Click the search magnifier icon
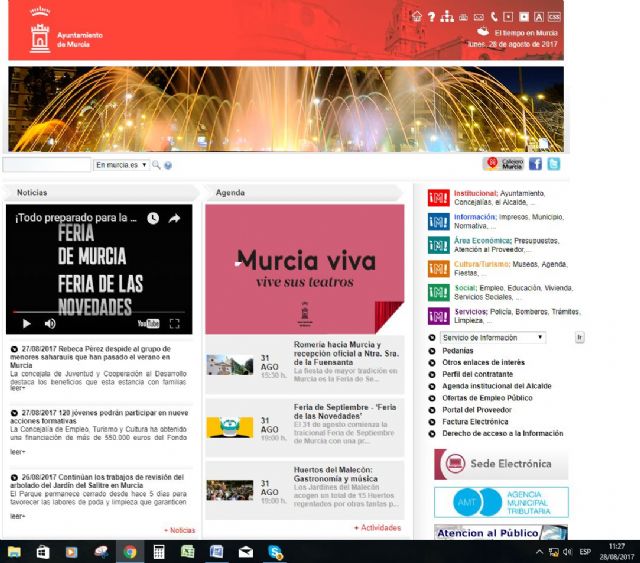The image size is (640, 563). point(157,165)
